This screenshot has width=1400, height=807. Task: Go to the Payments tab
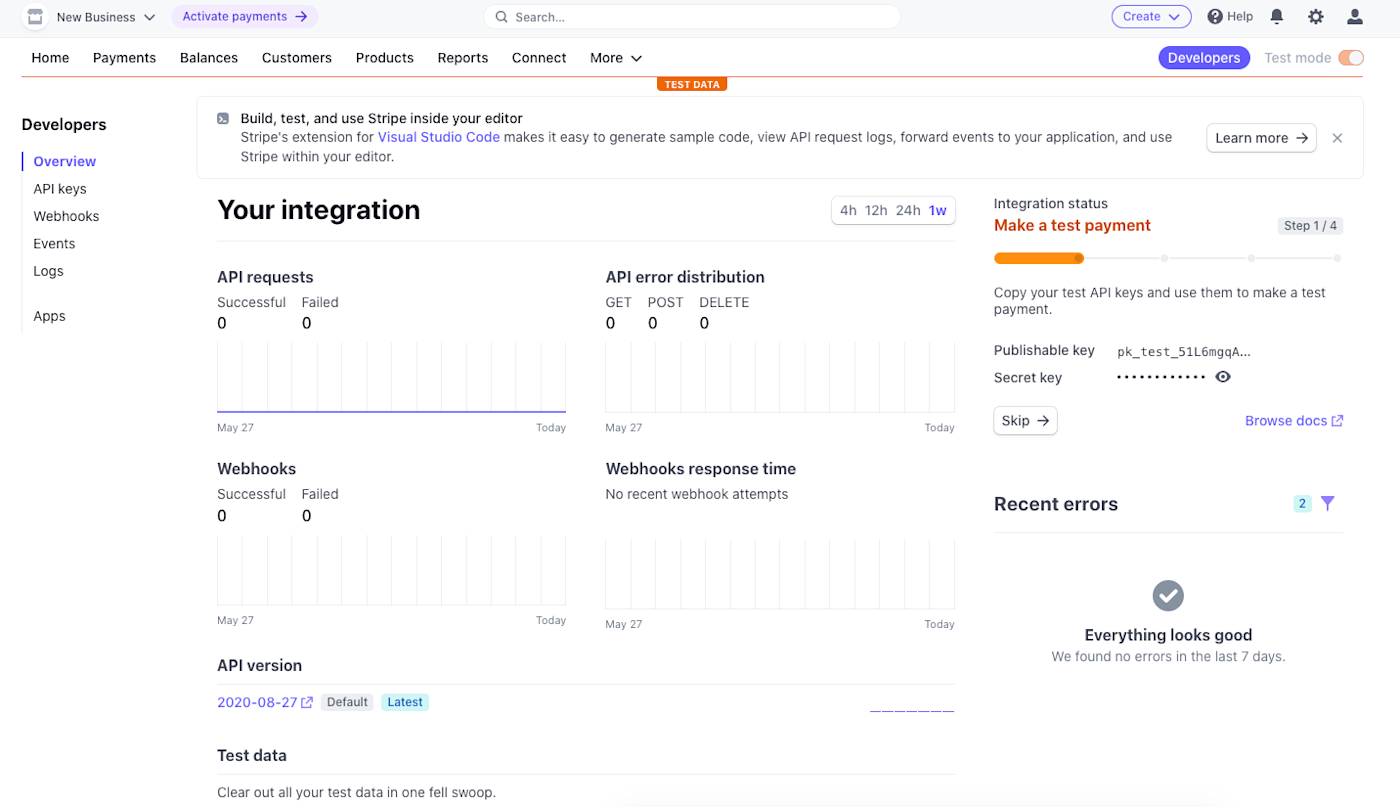[124, 58]
